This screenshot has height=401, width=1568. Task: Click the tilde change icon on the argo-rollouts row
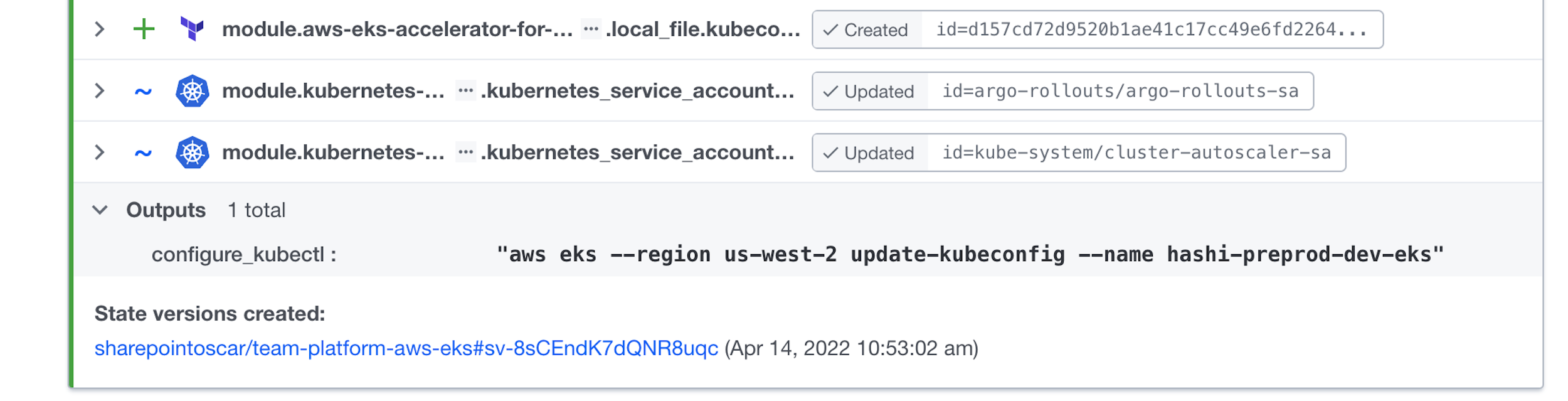[144, 90]
